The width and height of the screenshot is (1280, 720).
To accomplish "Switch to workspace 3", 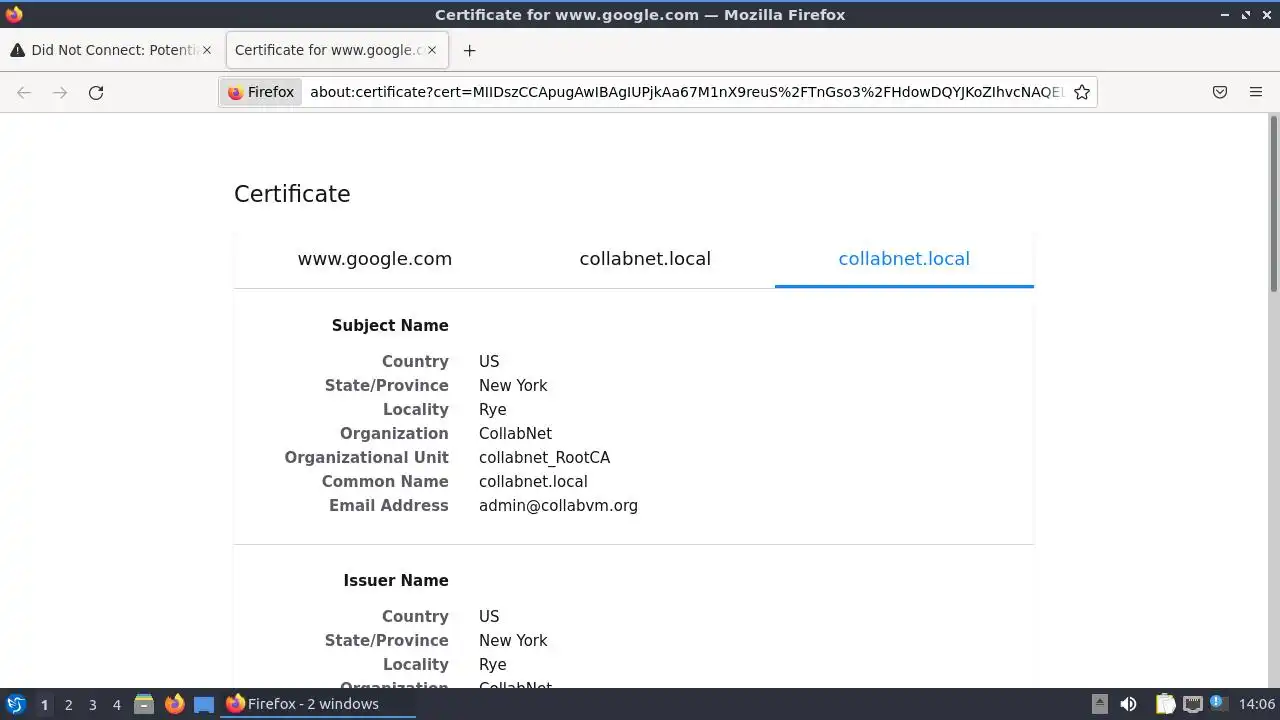I will pos(92,704).
